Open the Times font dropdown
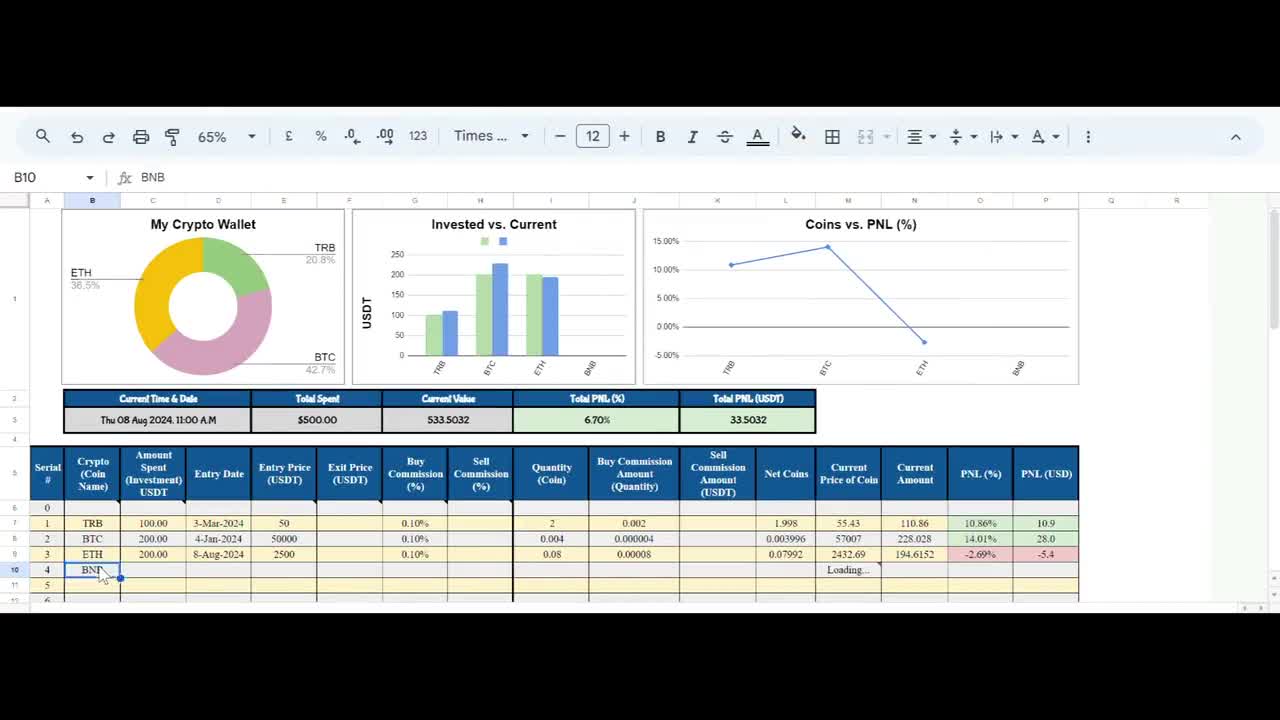The width and height of the screenshot is (1280, 720). click(490, 136)
